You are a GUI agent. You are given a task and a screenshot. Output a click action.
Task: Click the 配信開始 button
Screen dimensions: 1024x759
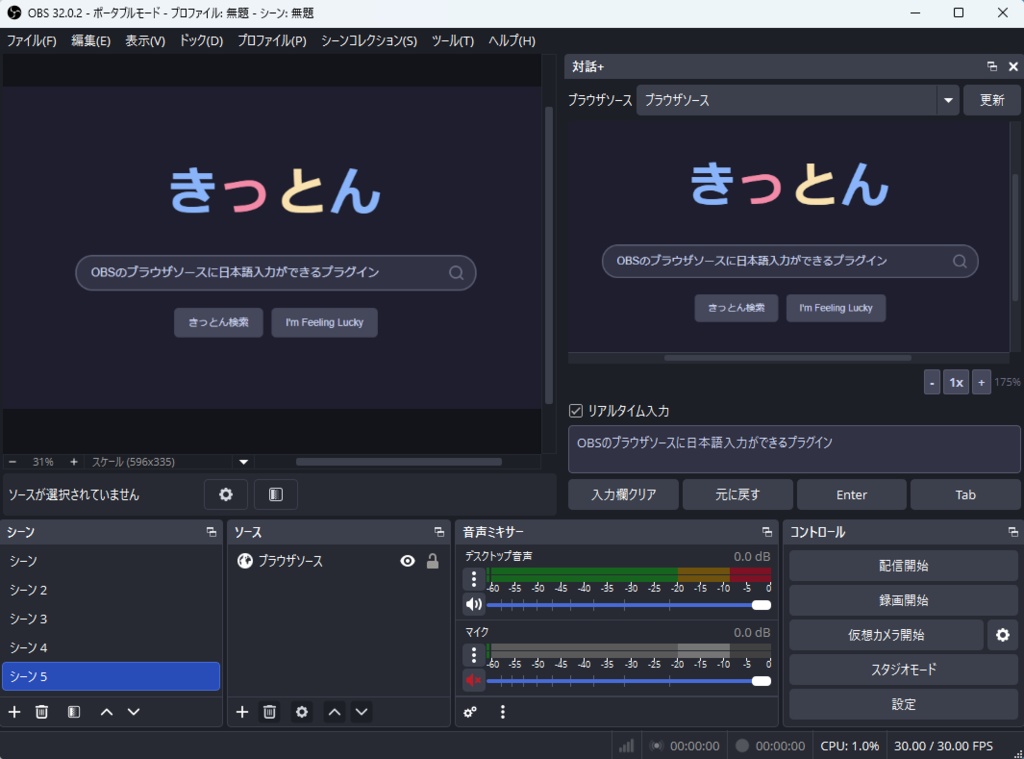pos(902,565)
